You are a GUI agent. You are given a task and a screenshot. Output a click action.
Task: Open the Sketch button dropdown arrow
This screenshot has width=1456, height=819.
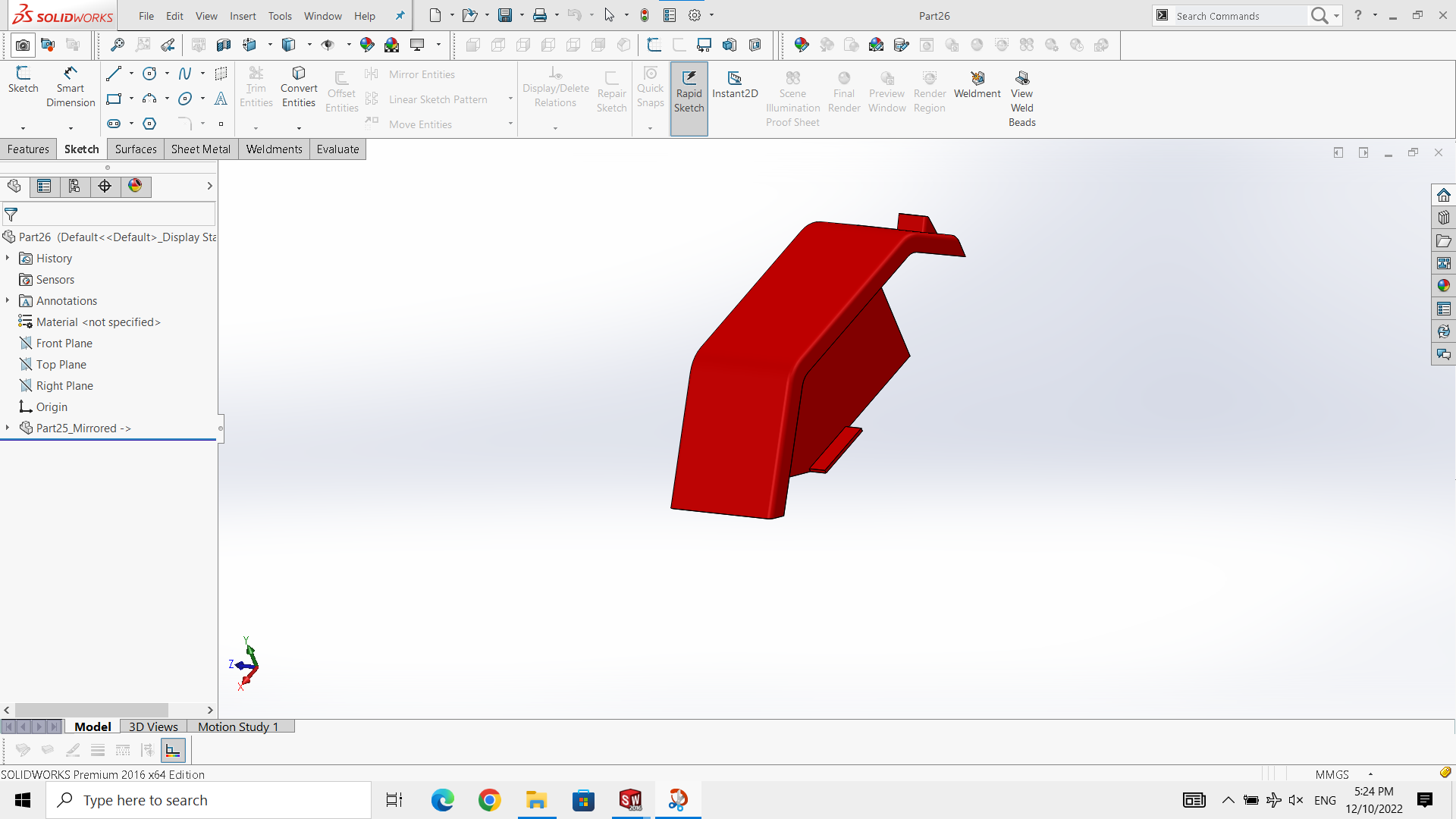[23, 127]
